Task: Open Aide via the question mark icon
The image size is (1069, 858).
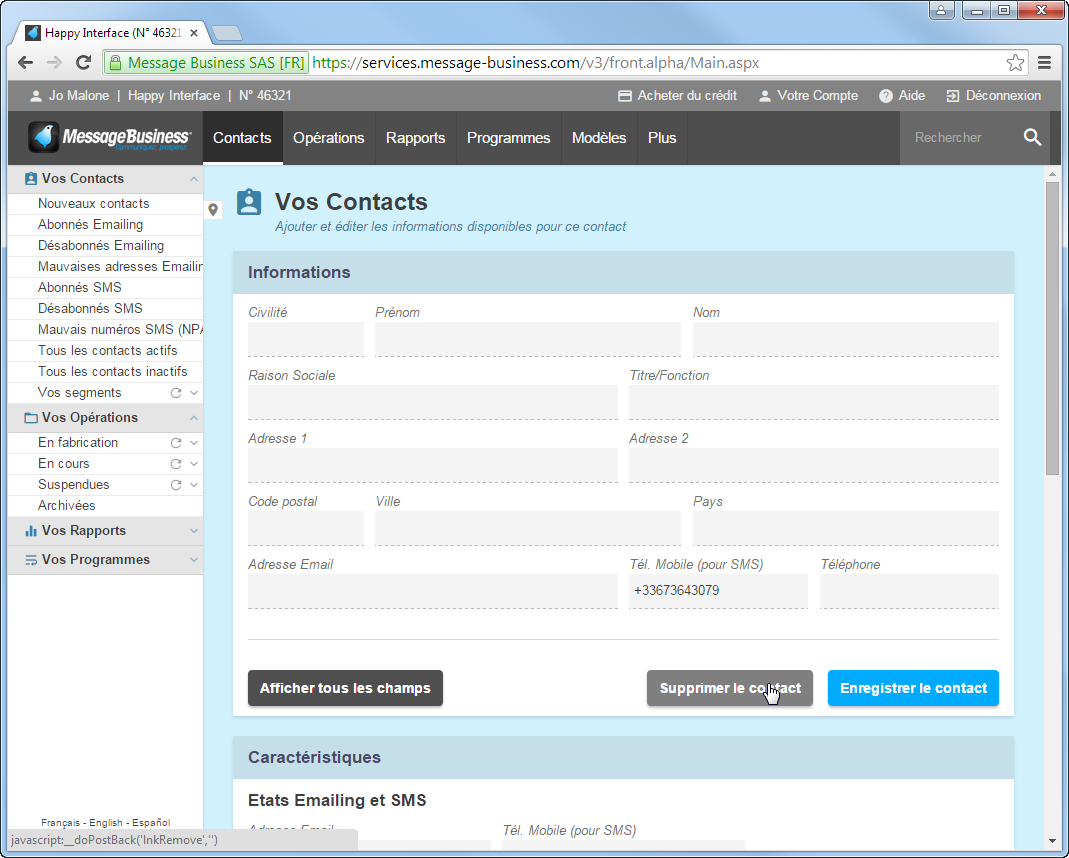Action: click(885, 96)
